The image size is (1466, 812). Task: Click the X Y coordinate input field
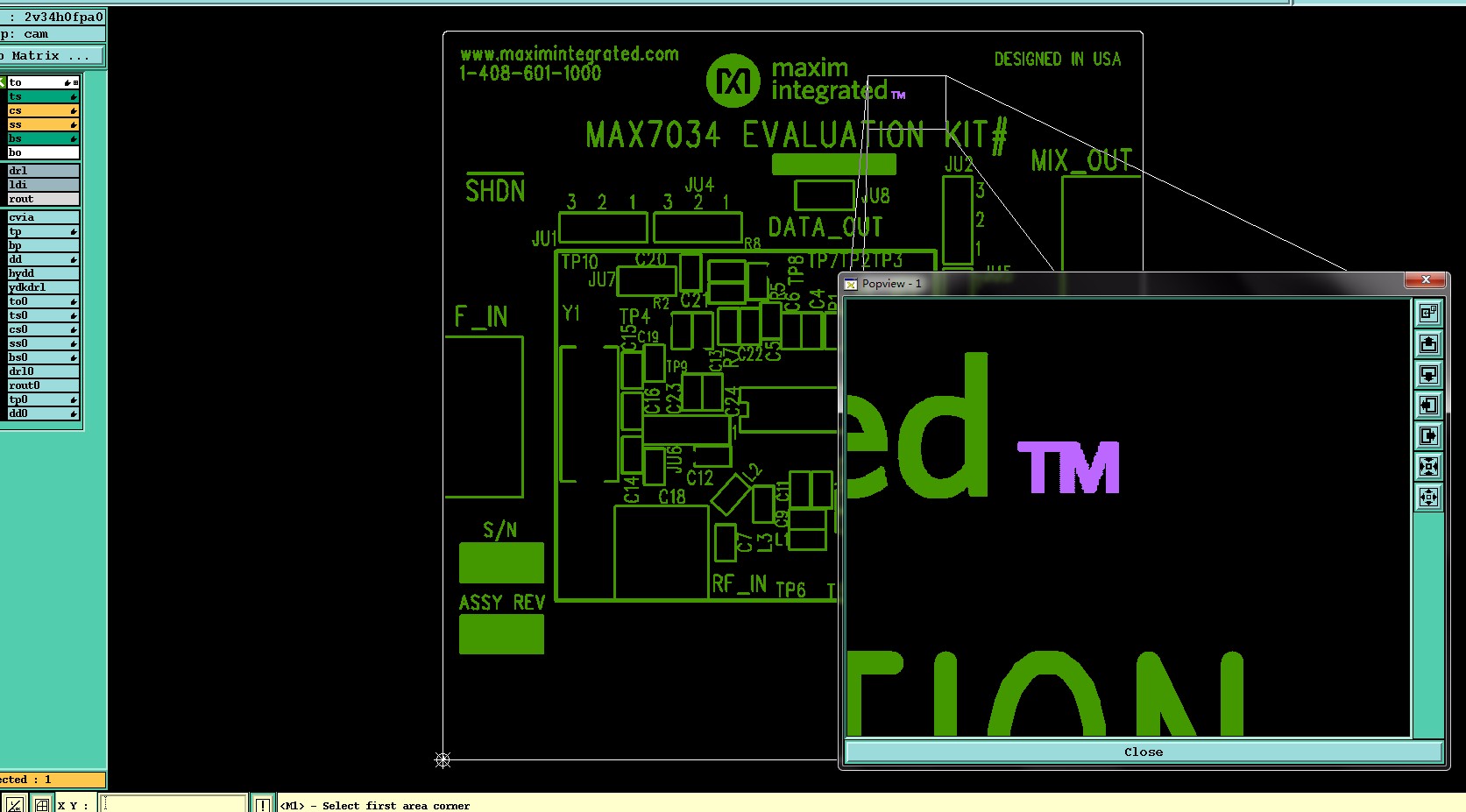174,804
